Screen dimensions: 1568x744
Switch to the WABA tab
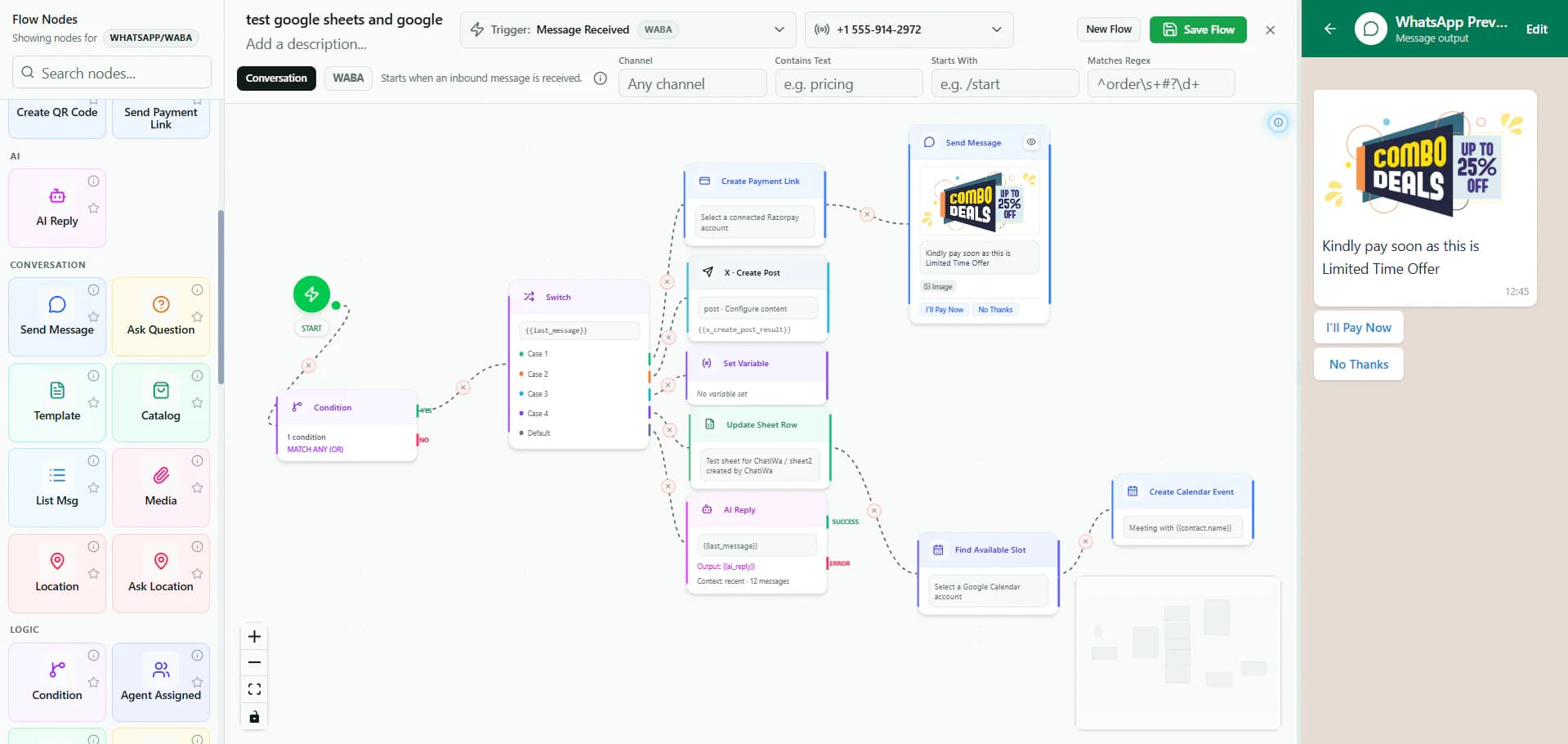[x=348, y=78]
